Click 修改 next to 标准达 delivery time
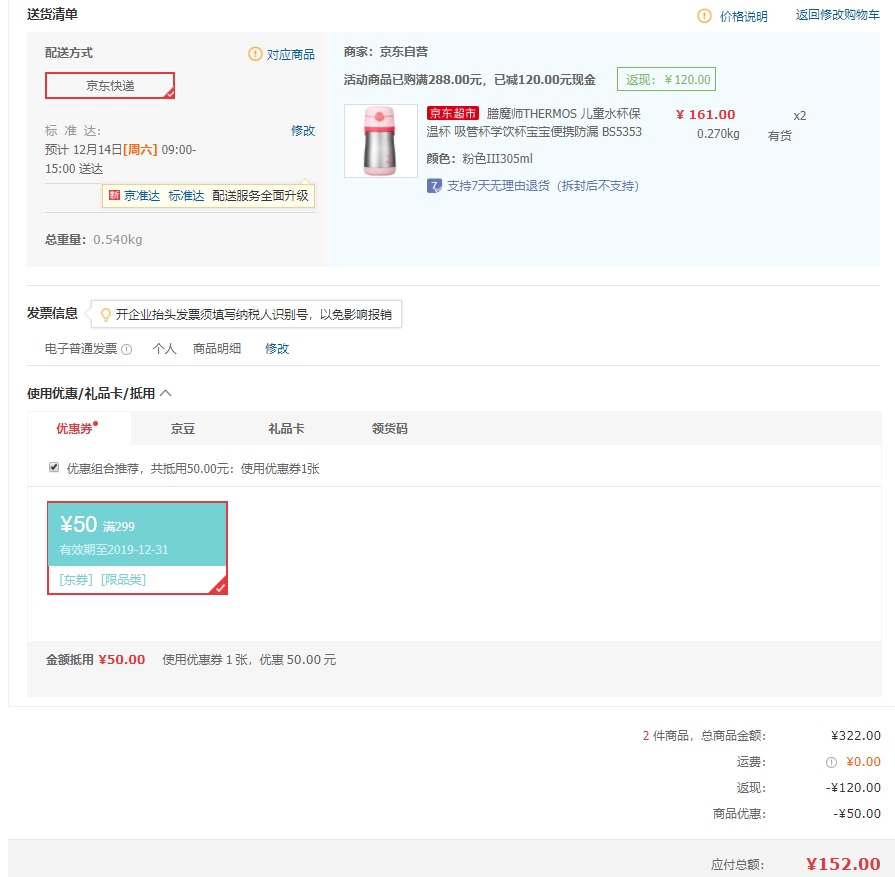Image resolution: width=895 pixels, height=877 pixels. pyautogui.click(x=303, y=131)
